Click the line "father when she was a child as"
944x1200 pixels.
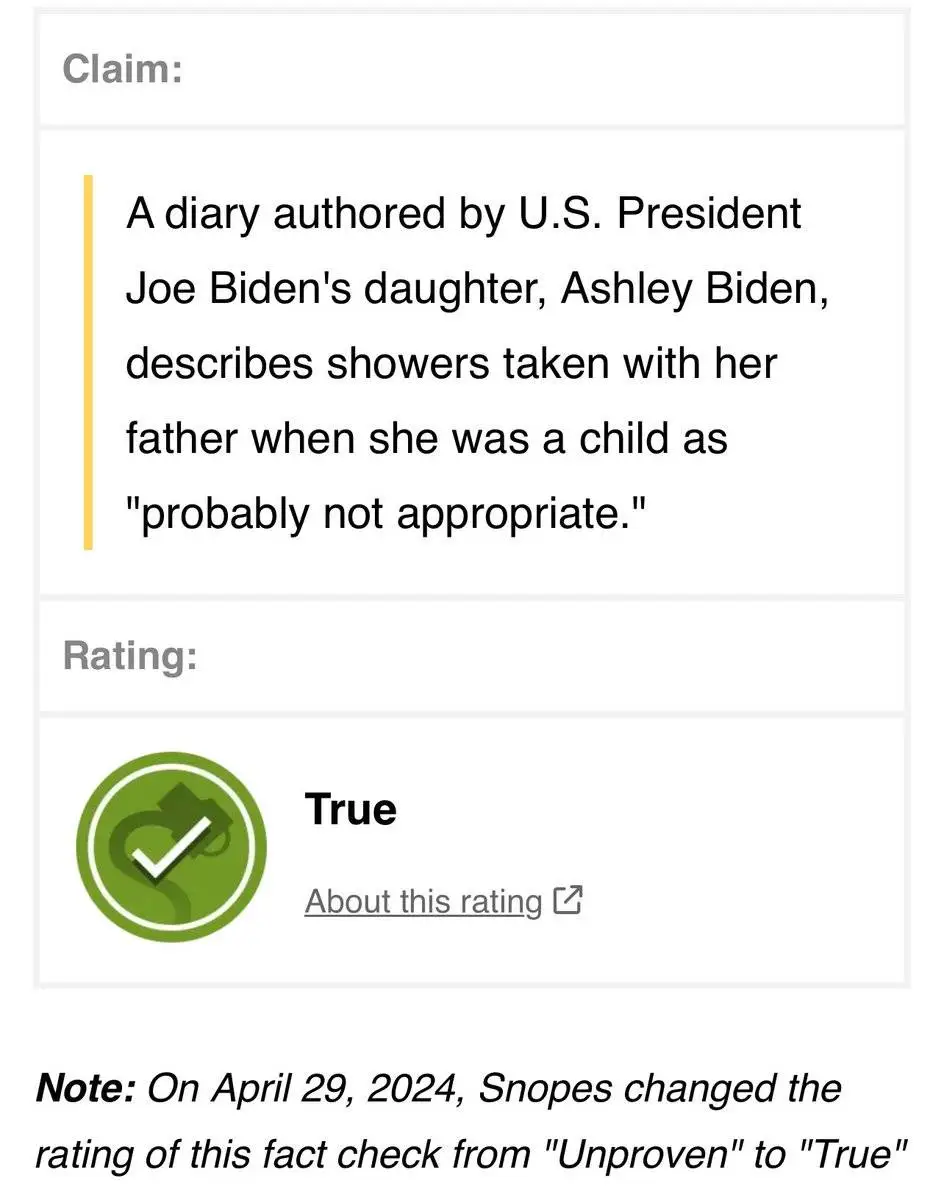coord(426,438)
